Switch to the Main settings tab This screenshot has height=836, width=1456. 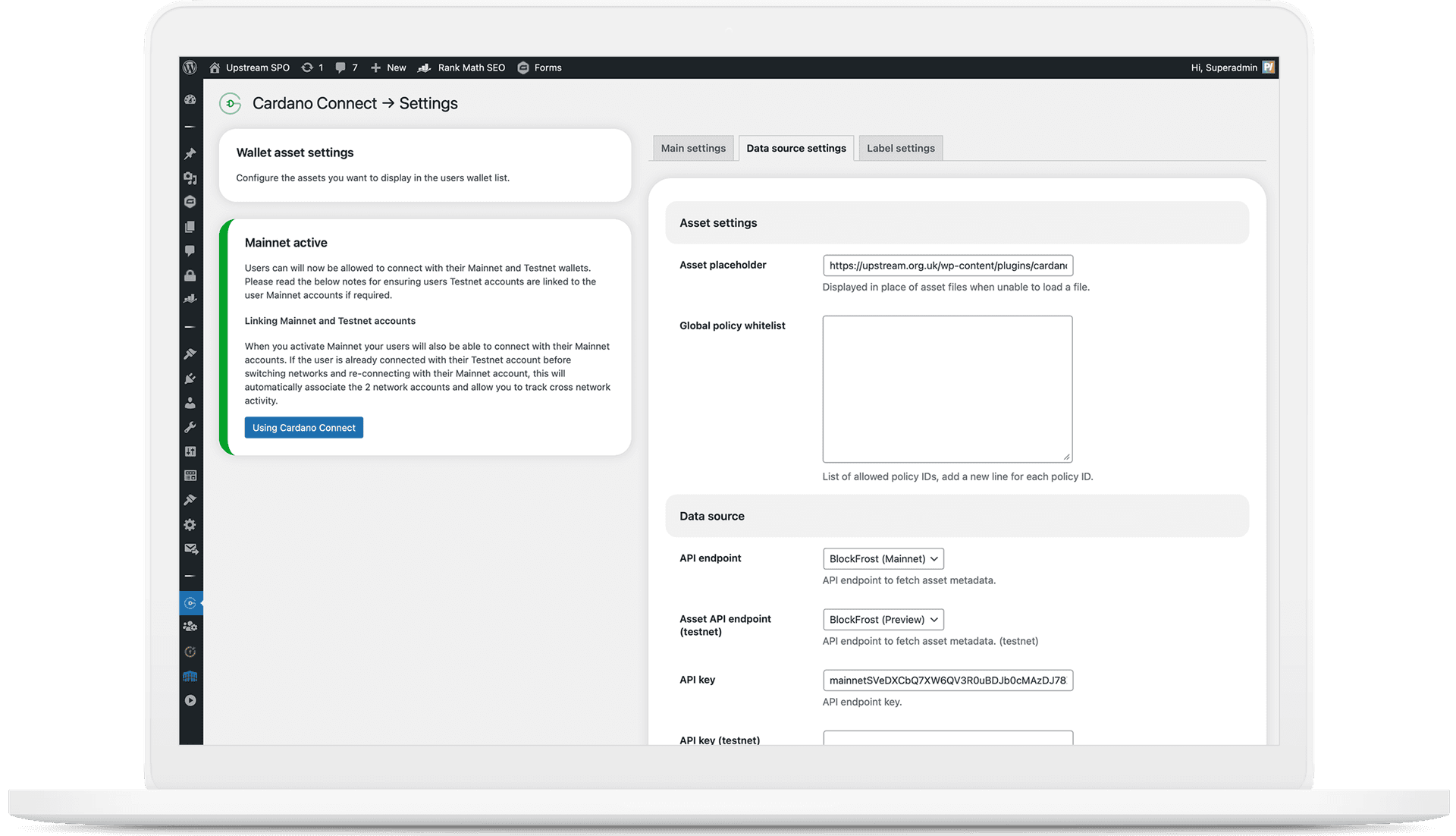coord(692,148)
